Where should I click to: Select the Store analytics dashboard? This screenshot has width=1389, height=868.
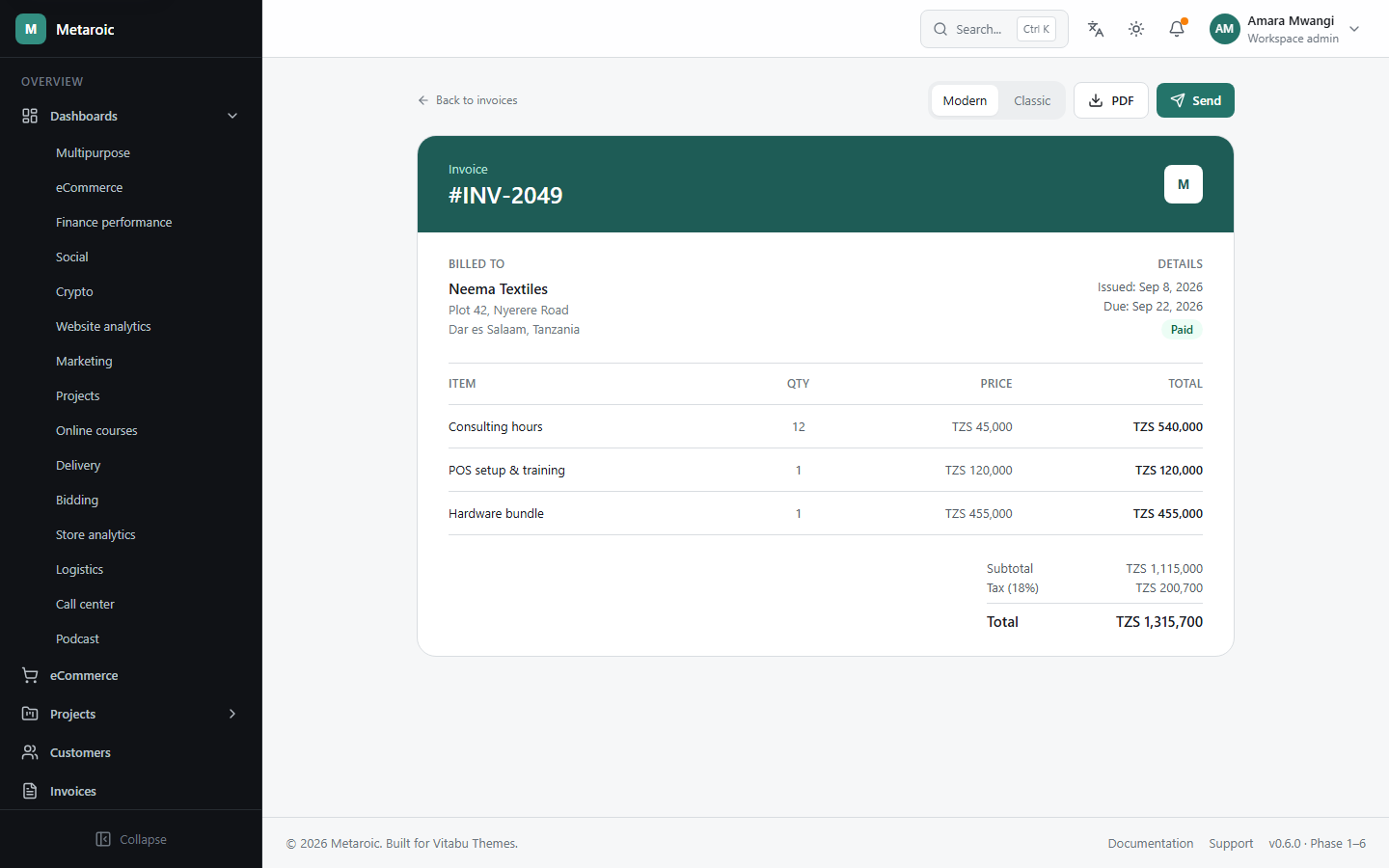(x=95, y=534)
